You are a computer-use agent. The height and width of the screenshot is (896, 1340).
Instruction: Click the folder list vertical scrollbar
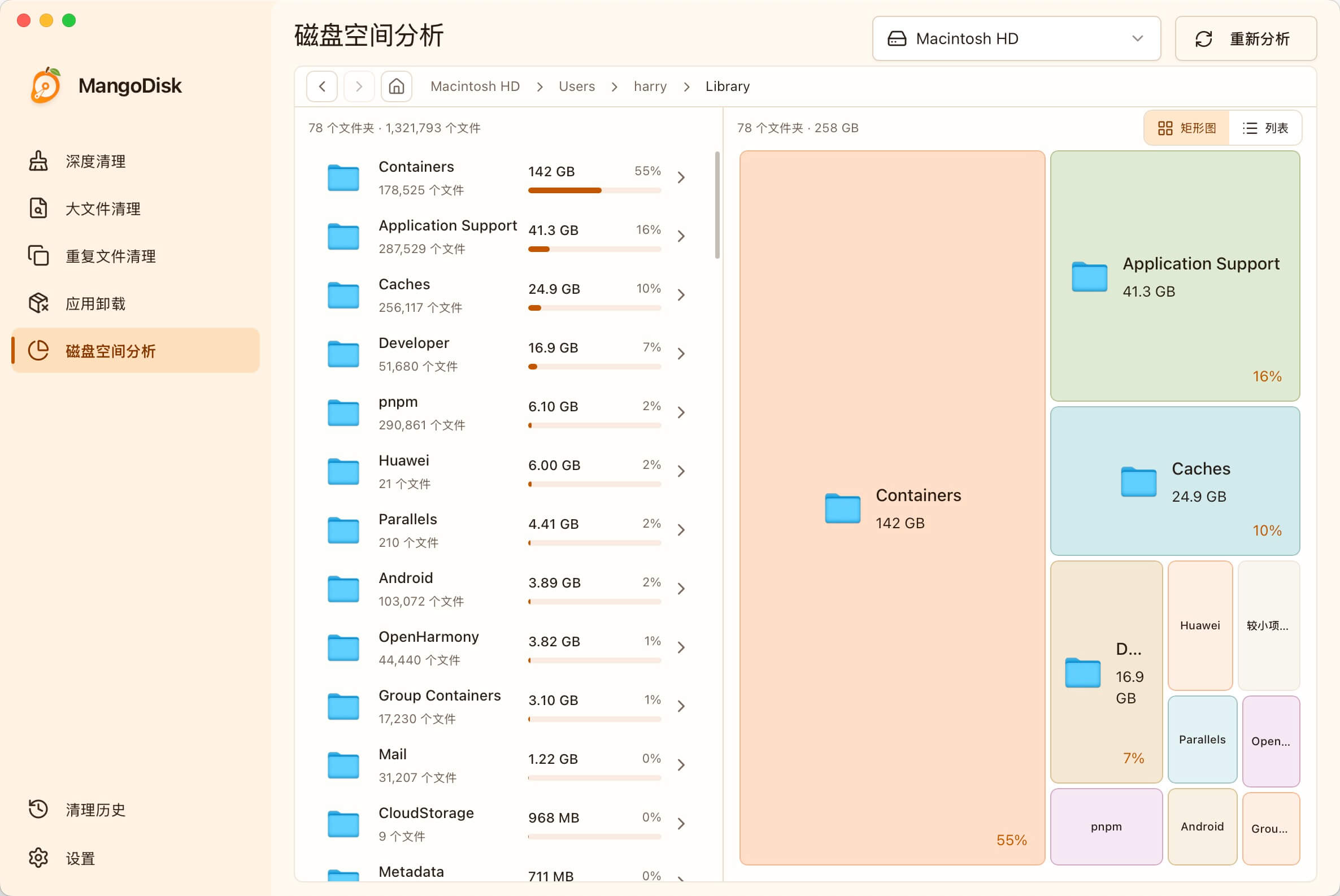point(717,205)
